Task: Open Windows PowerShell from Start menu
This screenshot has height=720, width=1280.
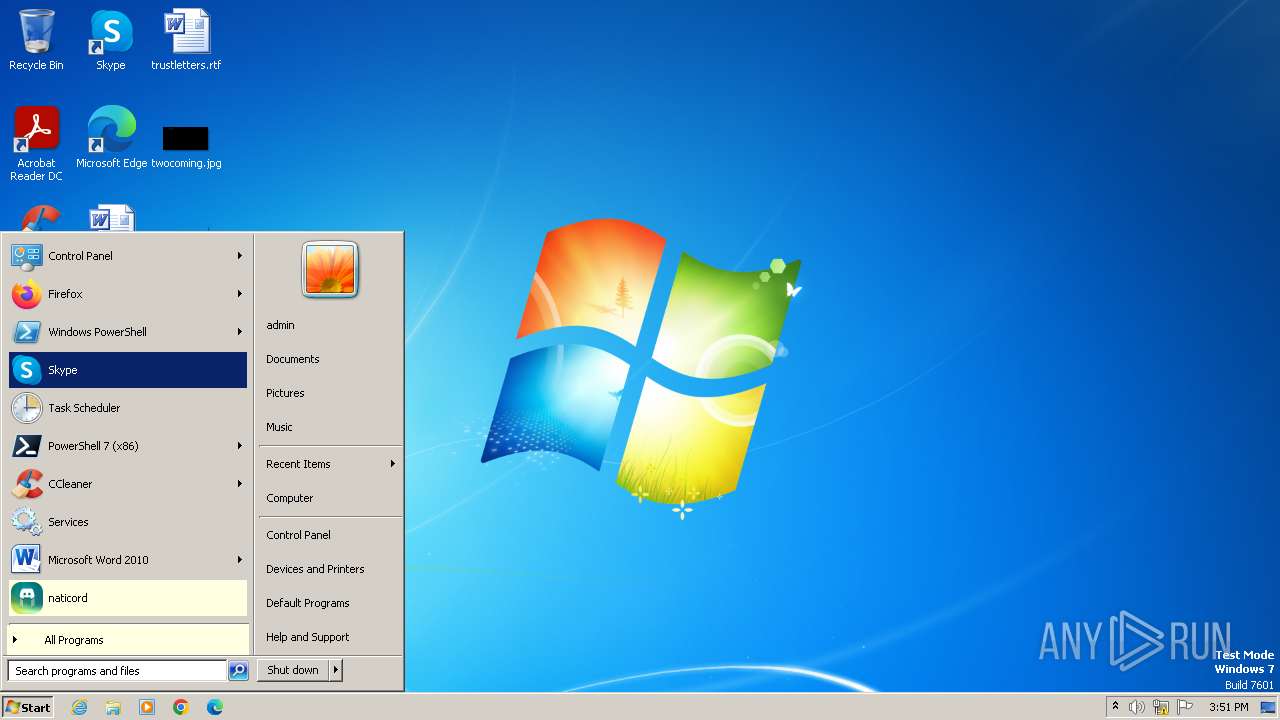Action: 128,332
